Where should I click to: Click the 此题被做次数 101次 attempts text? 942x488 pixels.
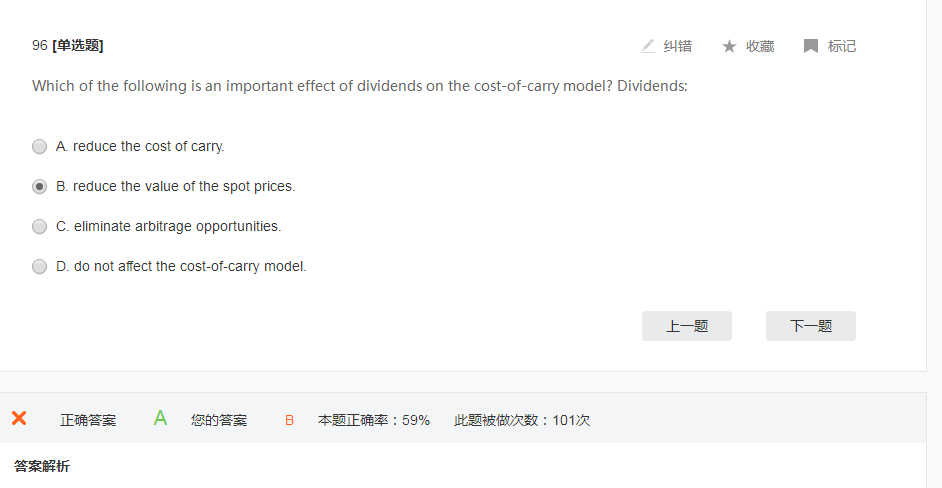(522, 420)
